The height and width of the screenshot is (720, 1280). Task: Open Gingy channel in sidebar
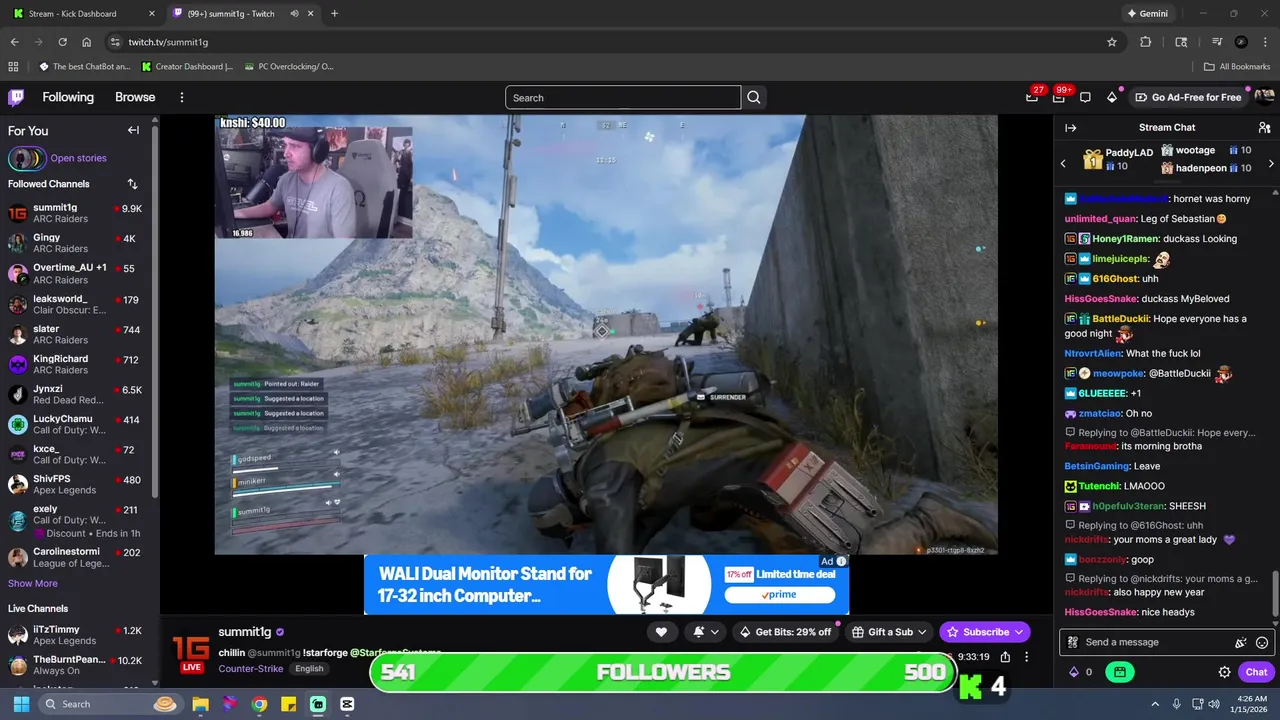coord(76,243)
